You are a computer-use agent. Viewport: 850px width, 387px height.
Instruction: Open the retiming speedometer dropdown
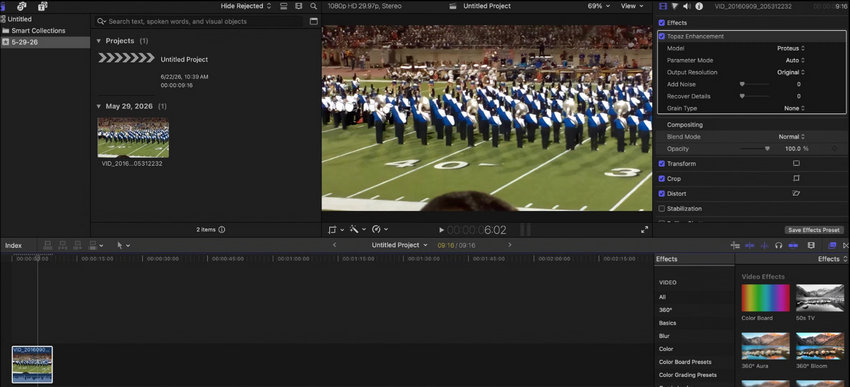[379, 230]
